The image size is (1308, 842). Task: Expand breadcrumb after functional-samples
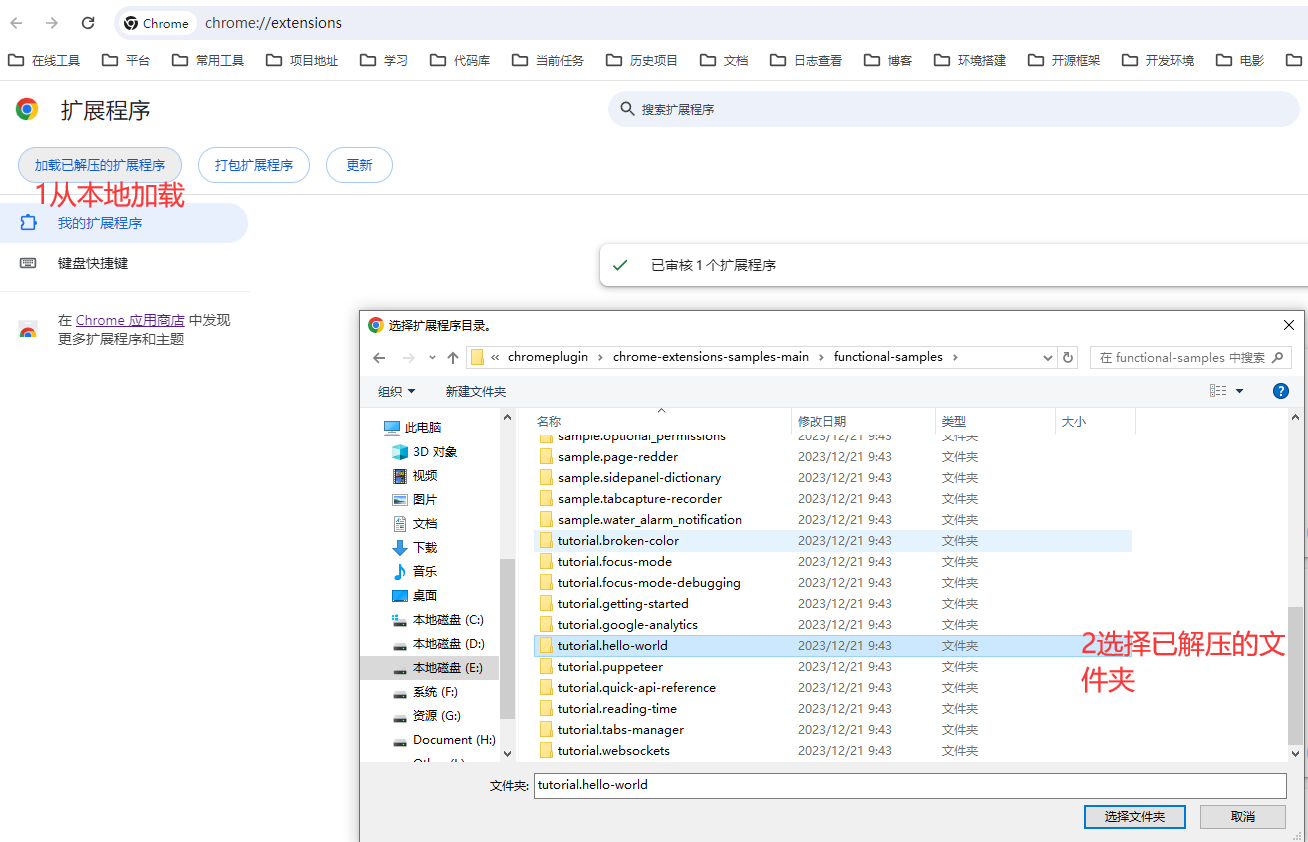coord(955,357)
